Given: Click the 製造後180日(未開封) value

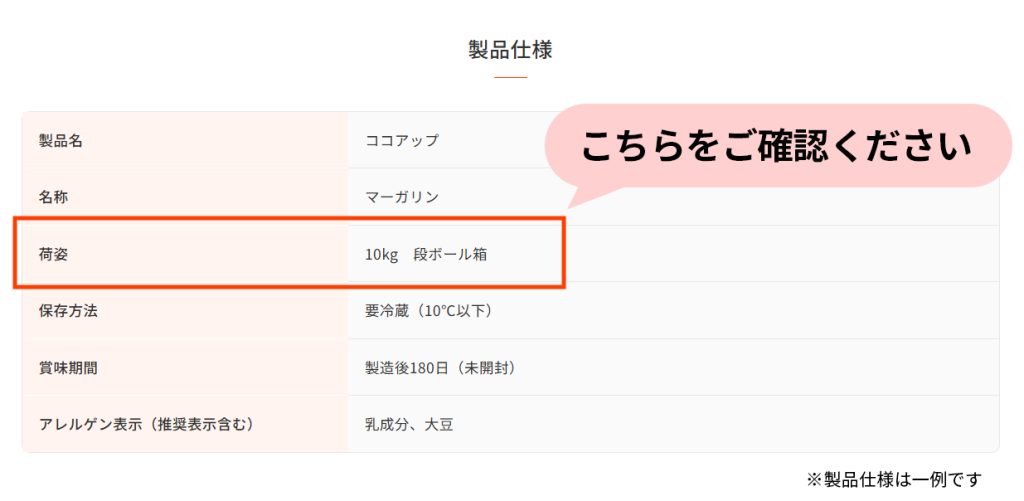Looking at the screenshot, I should [x=441, y=368].
